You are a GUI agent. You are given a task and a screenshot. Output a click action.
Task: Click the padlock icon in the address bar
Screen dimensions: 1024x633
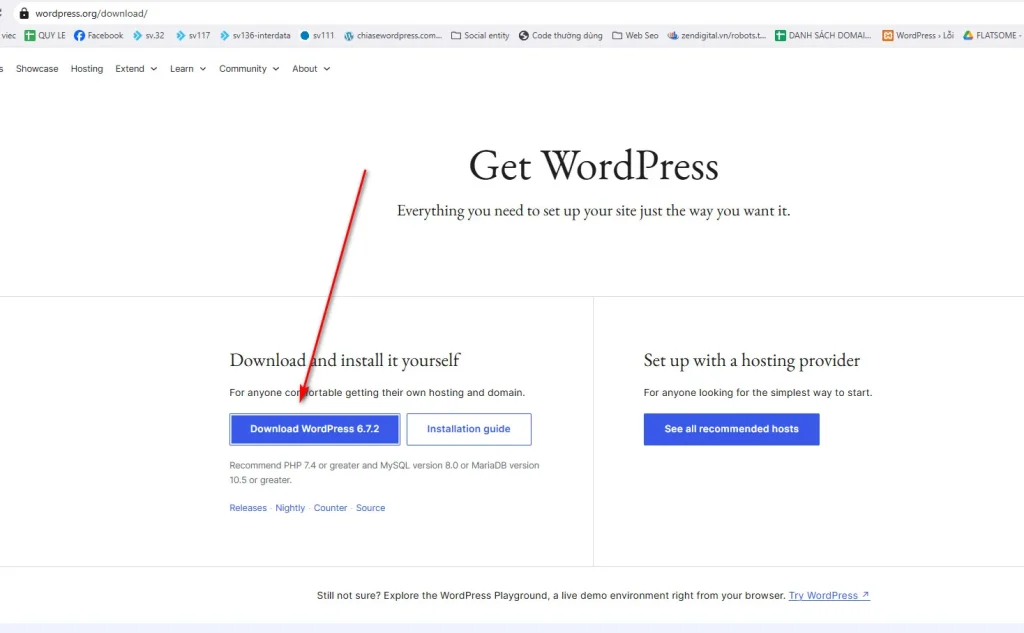pos(24,13)
